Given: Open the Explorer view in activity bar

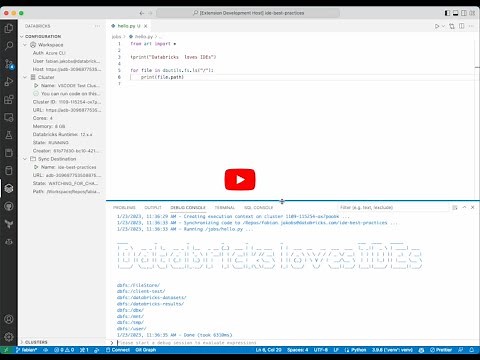Looking at the screenshot, I should pos(9,28).
